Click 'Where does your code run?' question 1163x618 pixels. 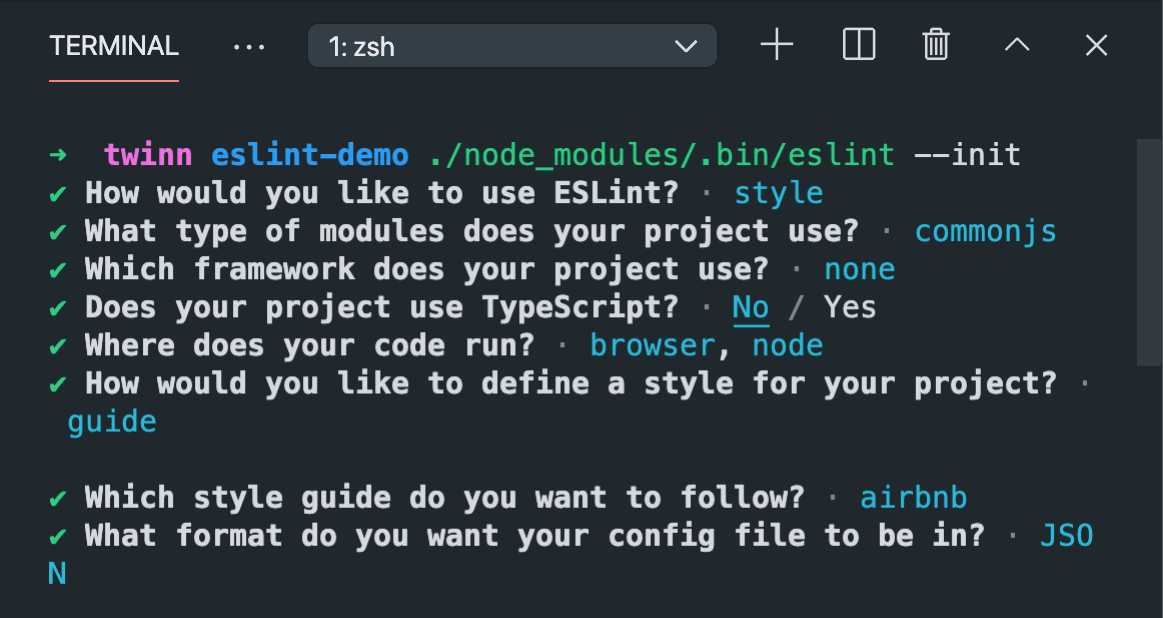tap(310, 346)
